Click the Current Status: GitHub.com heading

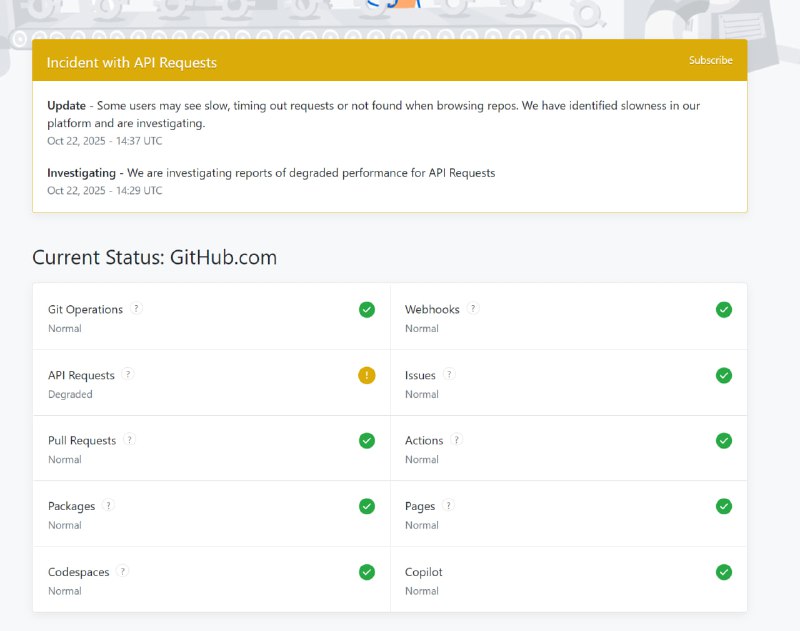(x=154, y=257)
